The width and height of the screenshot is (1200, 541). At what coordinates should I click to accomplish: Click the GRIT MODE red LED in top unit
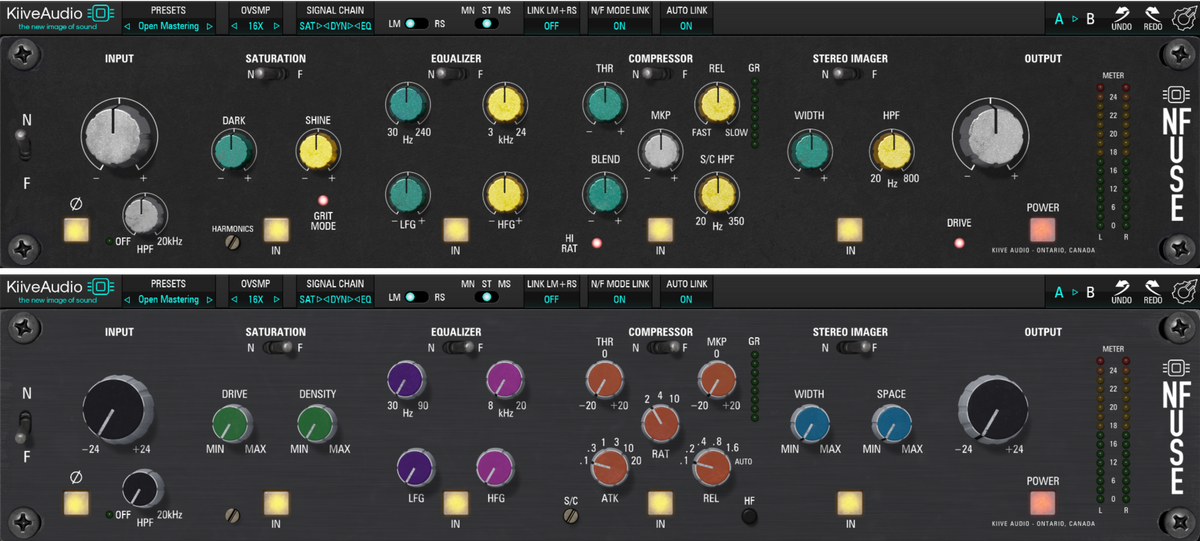click(x=323, y=201)
